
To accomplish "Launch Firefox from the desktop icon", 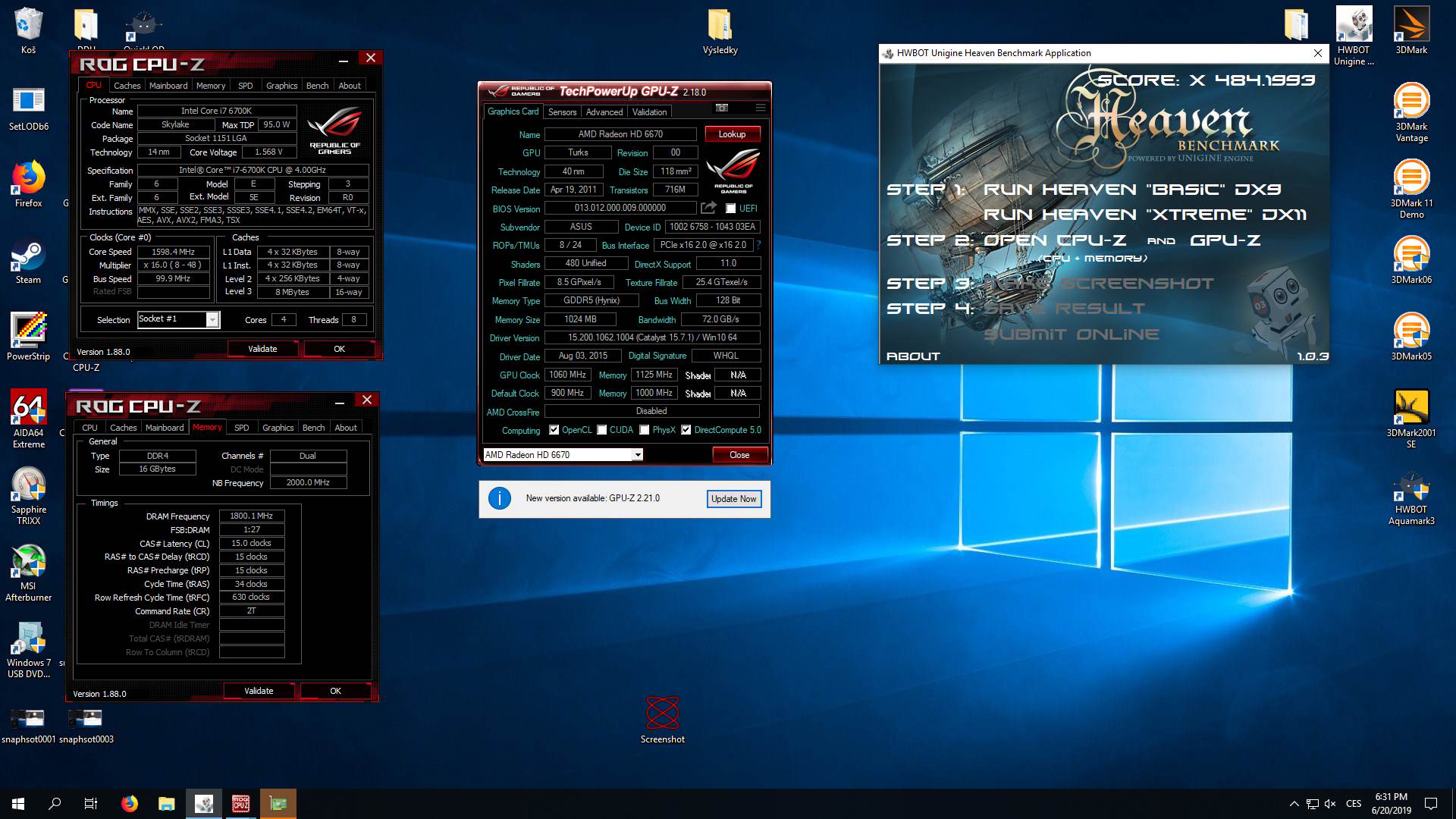I will 28,184.
